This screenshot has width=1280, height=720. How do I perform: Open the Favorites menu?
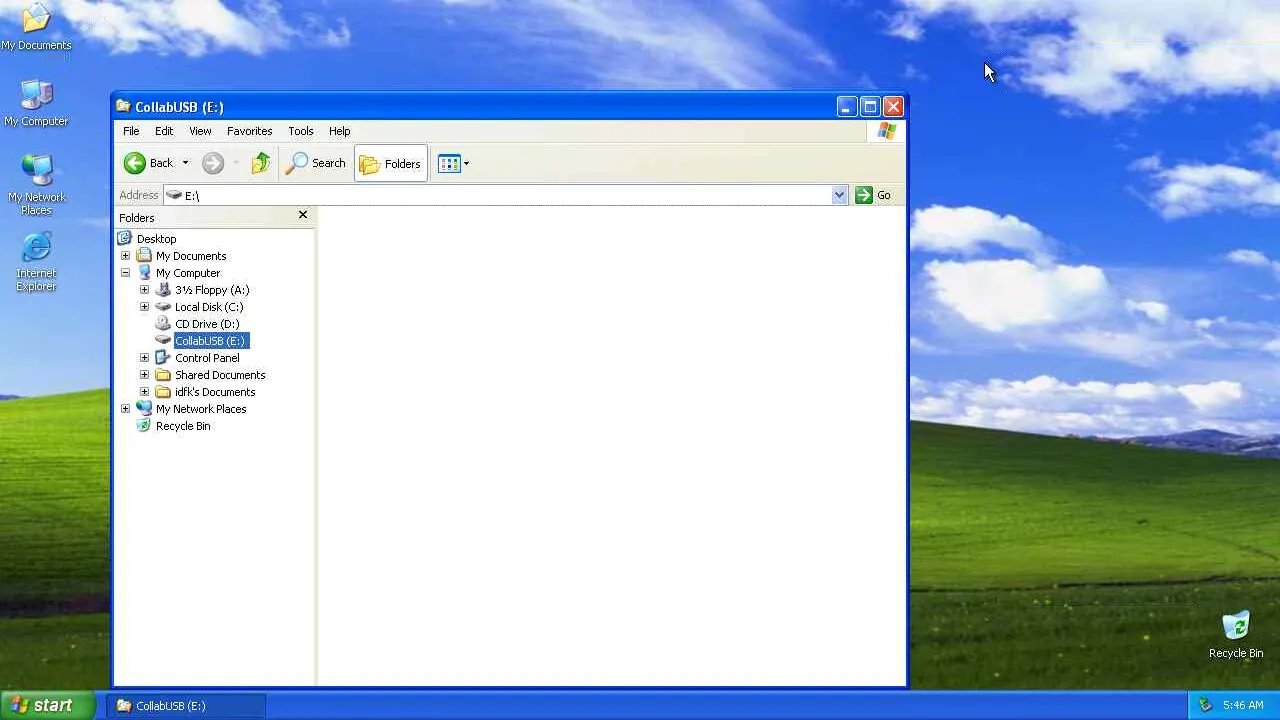pyautogui.click(x=250, y=131)
